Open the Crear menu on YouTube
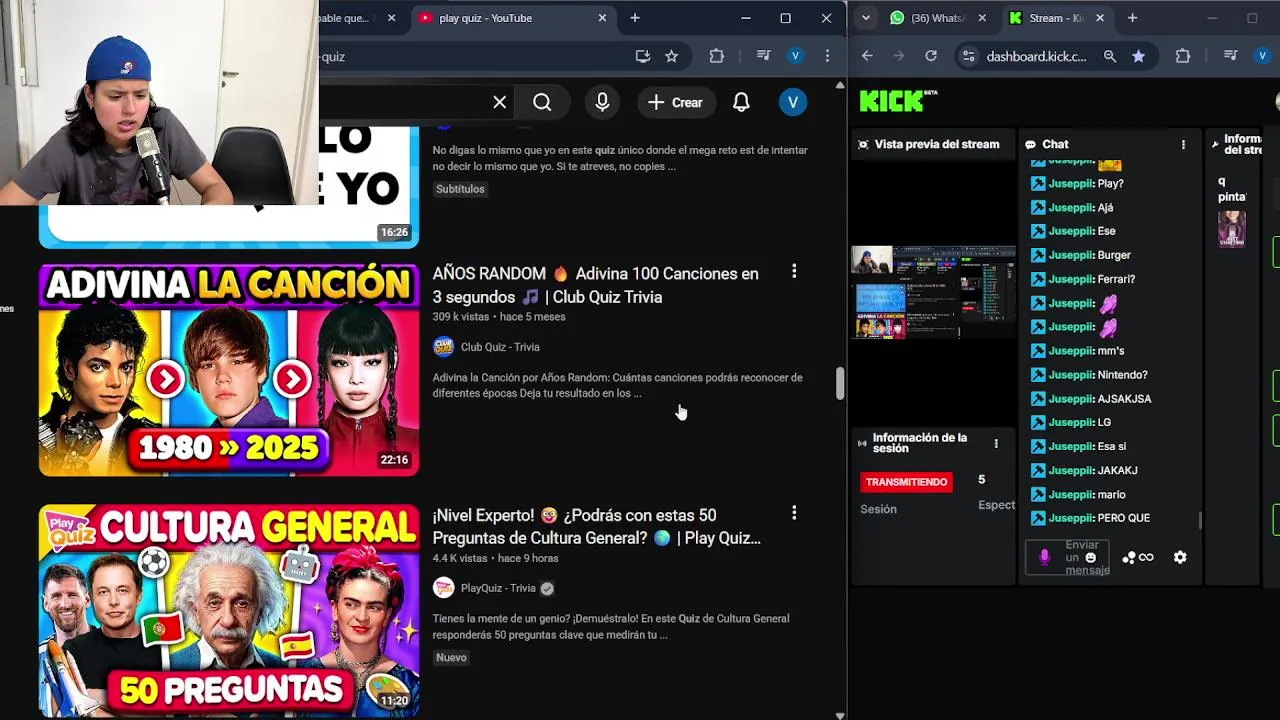 point(675,102)
